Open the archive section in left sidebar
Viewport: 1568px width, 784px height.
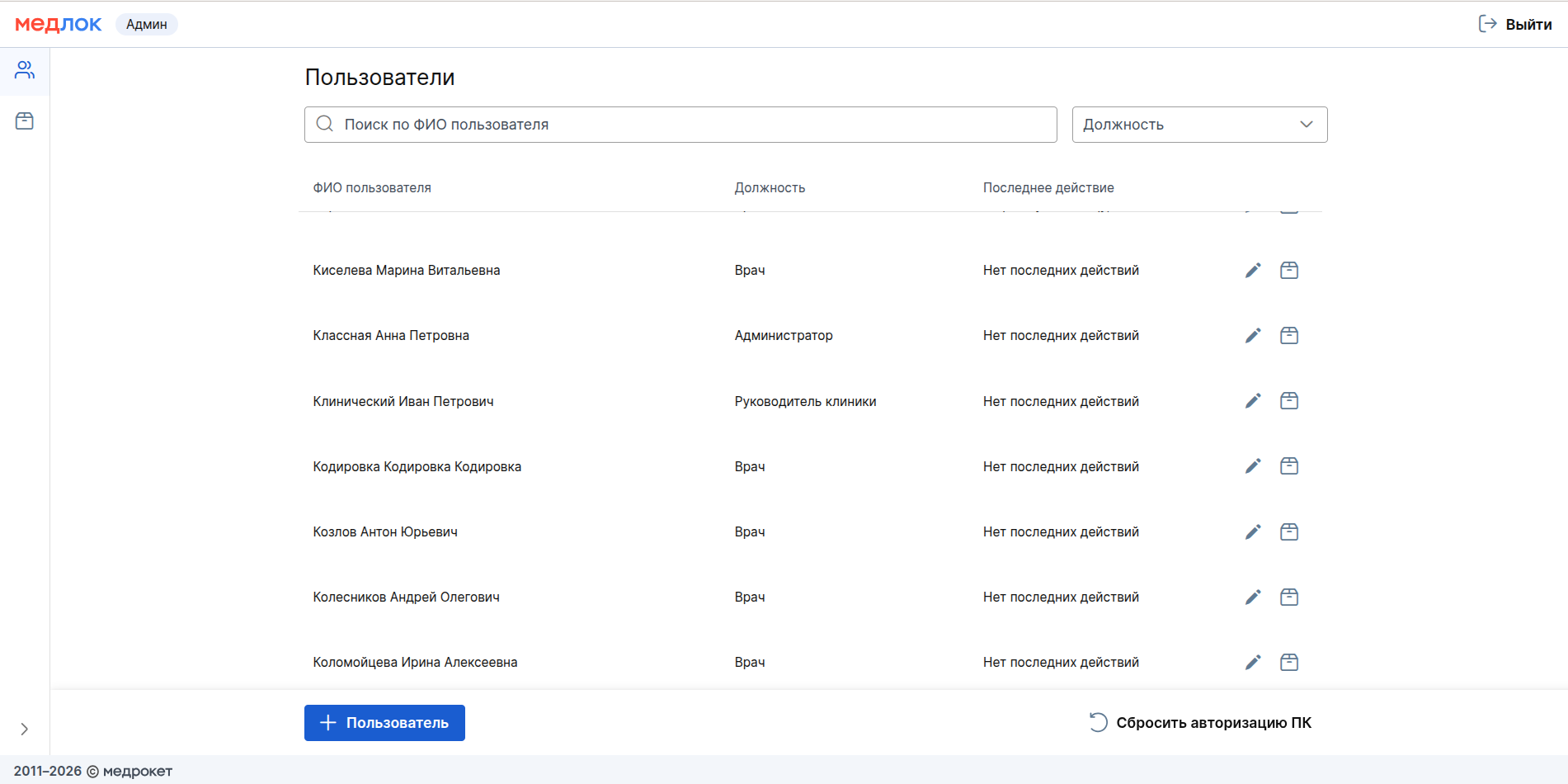pos(25,121)
